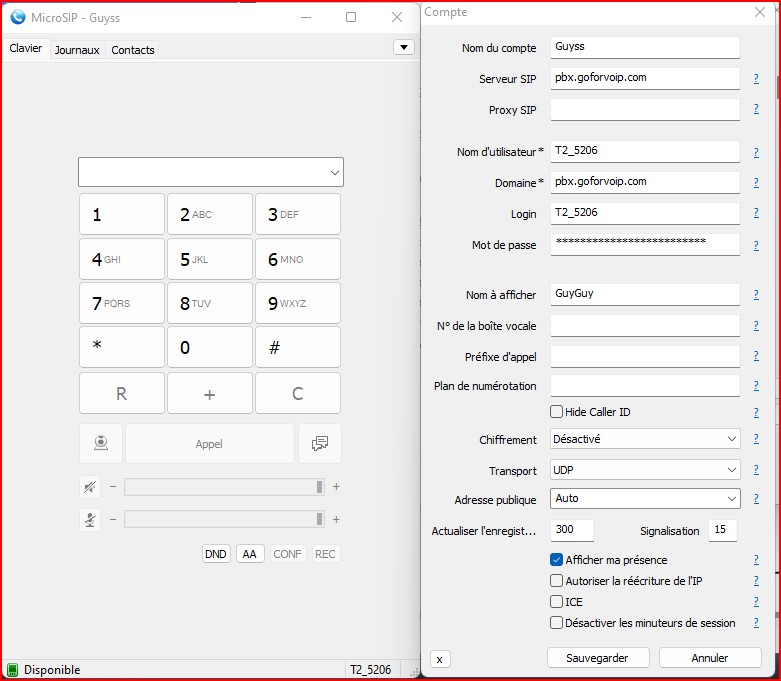781x681 pixels.
Task: Open help link for réécriture de l'IP
Action: coord(756,581)
